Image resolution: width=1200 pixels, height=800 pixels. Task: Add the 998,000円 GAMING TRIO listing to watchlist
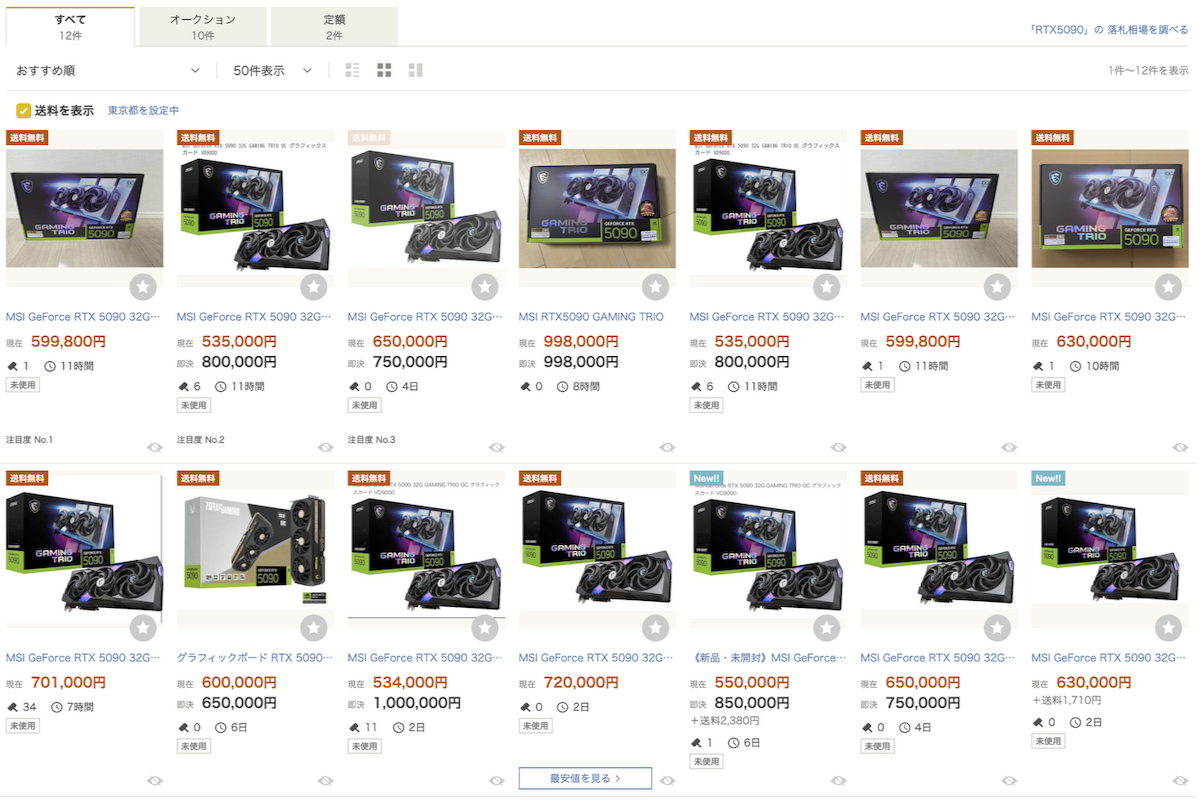[656, 287]
